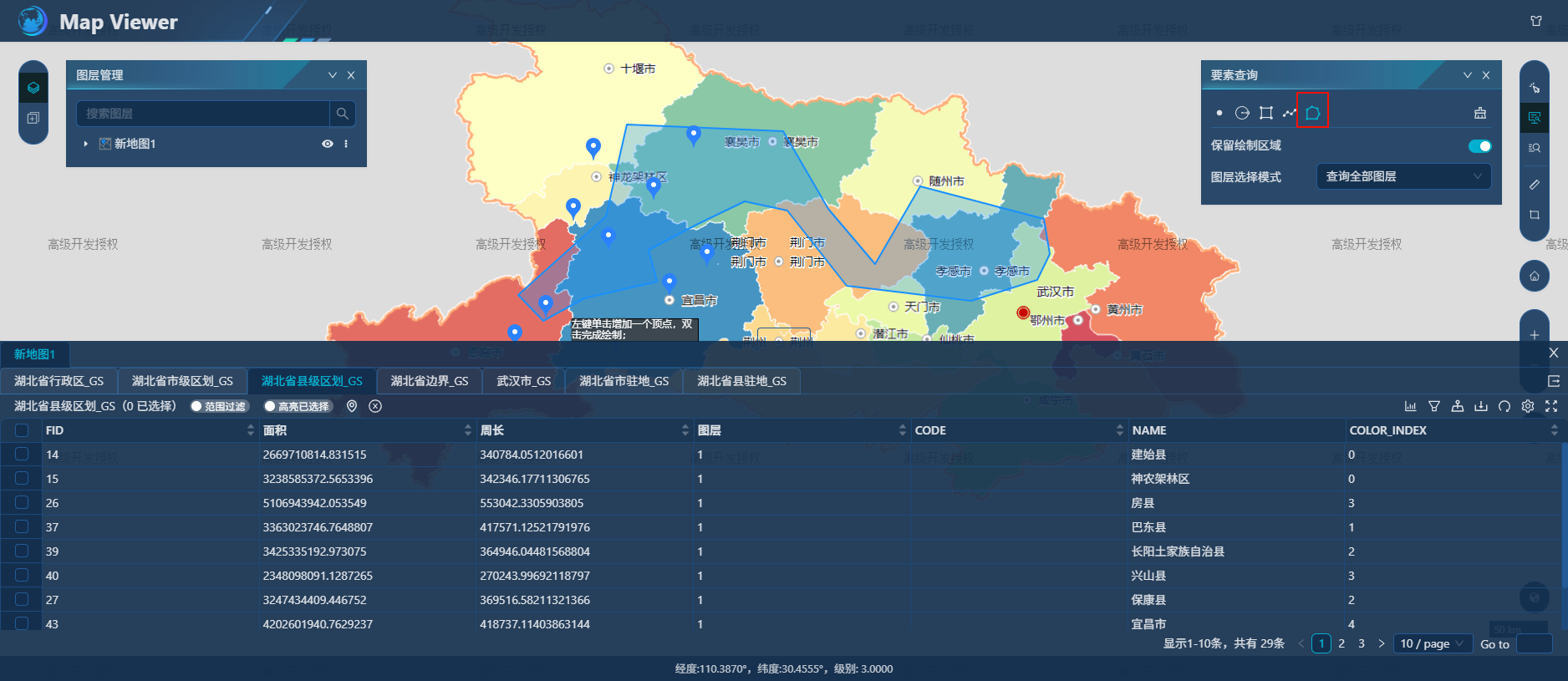This screenshot has height=681, width=1568.
Task: Click the clear drawing broom icon
Action: [x=1480, y=113]
